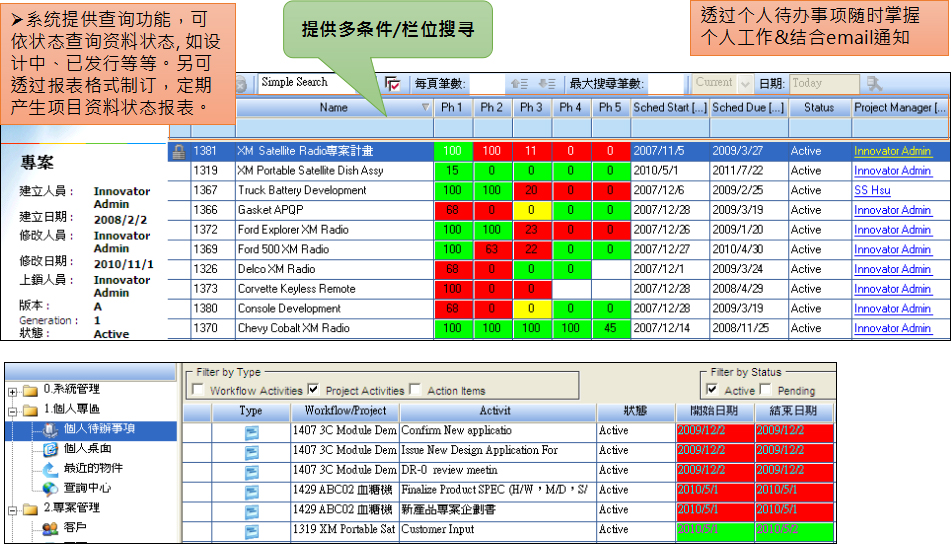Collapse the 1.個人專區 tree node
Image resolution: width=951 pixels, height=544 pixels.
point(11,410)
